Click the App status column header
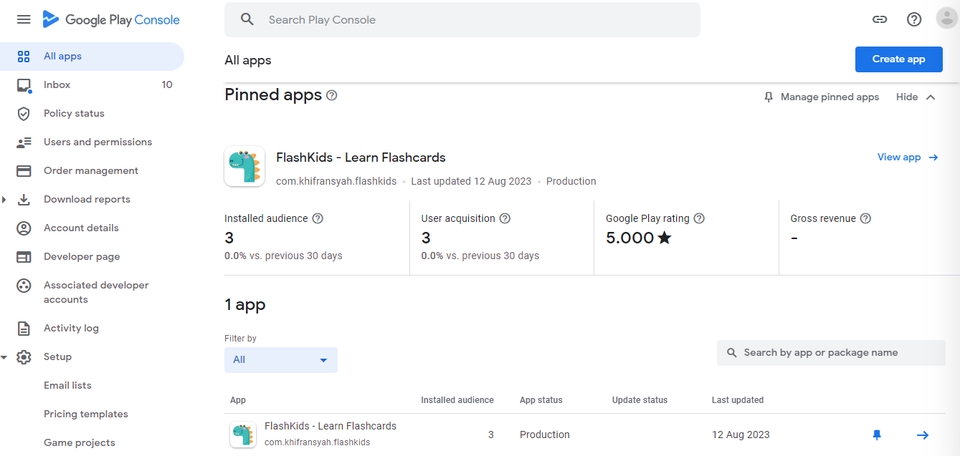This screenshot has height=456, width=960. 541,400
